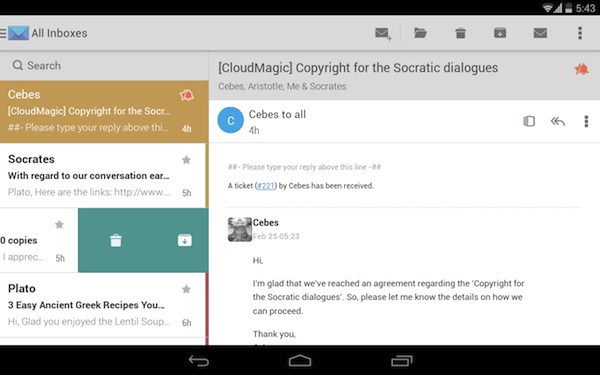Toggle reminder bell in message header

point(581,69)
